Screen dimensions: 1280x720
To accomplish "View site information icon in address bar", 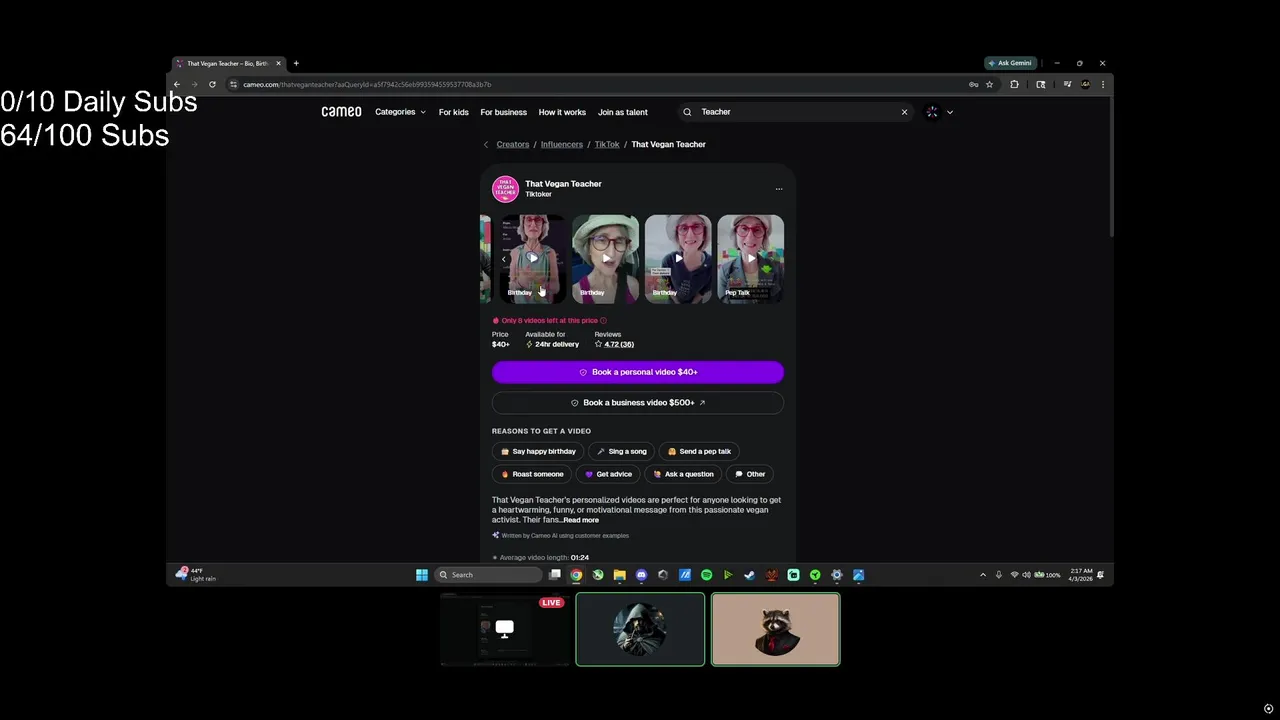I will (x=233, y=84).
